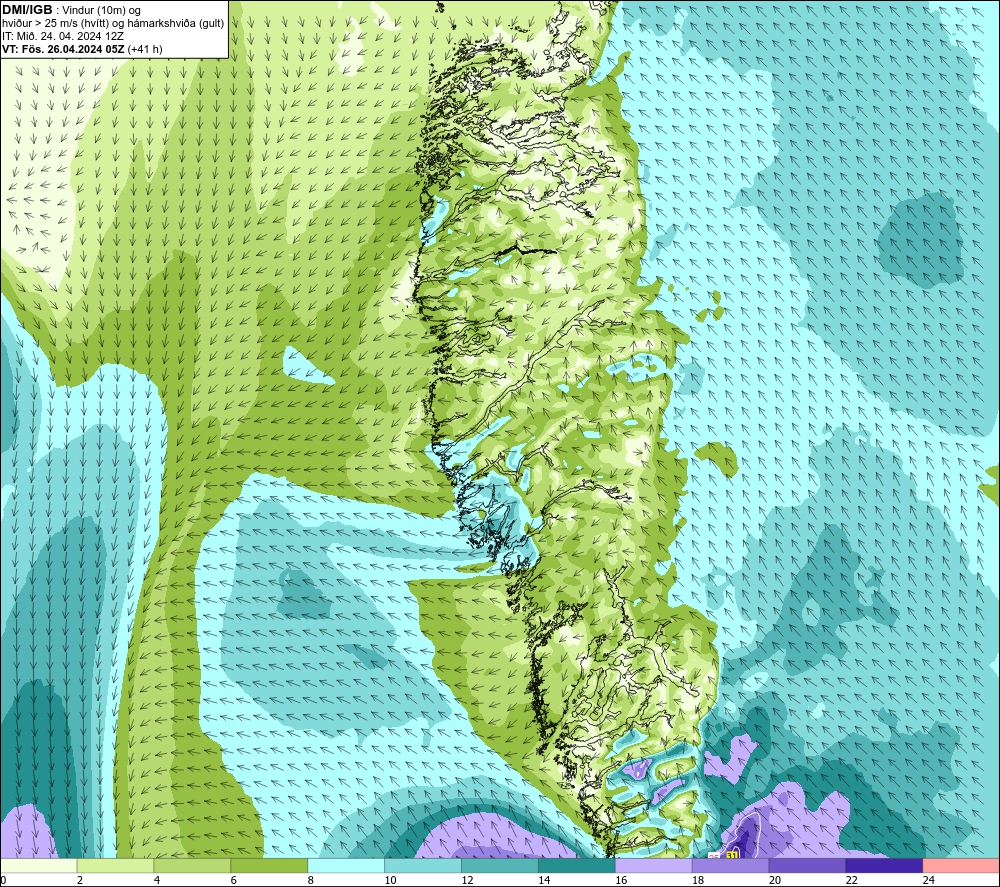
Task: Select the 2–4 m/s light green legend swatch
Action: [115, 866]
